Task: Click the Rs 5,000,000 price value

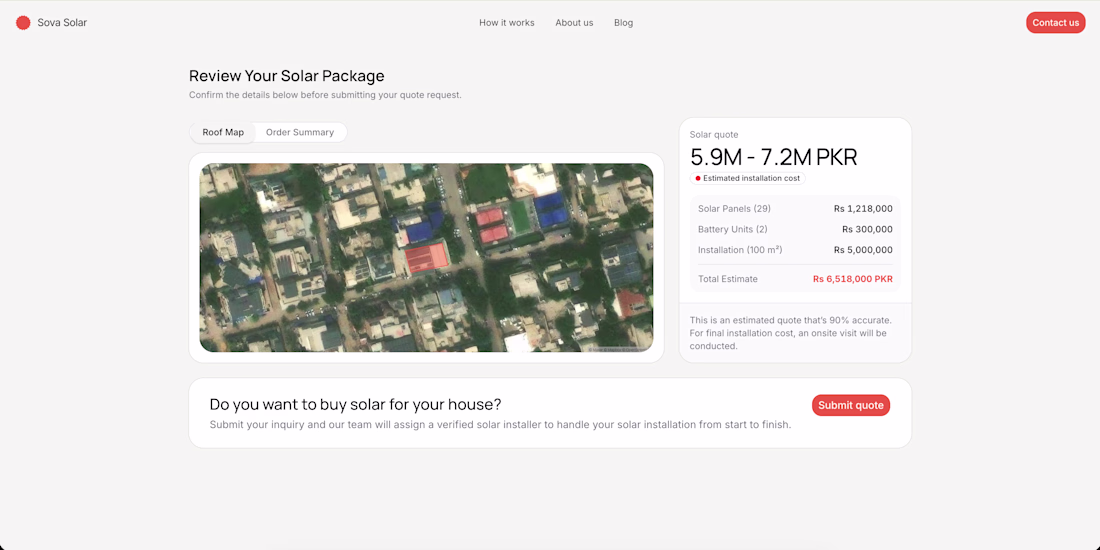Action: (863, 250)
